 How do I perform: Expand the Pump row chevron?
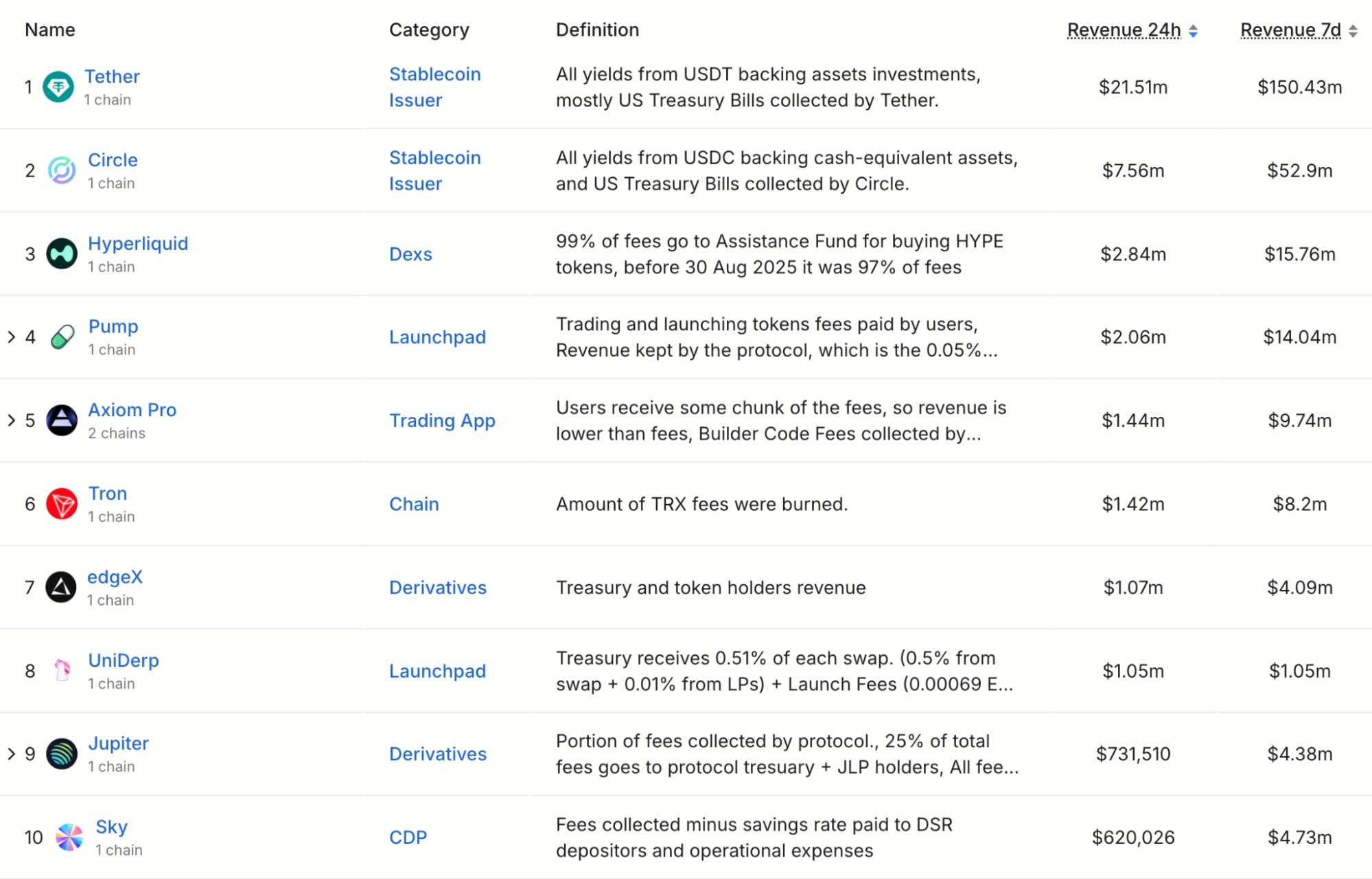[11, 337]
